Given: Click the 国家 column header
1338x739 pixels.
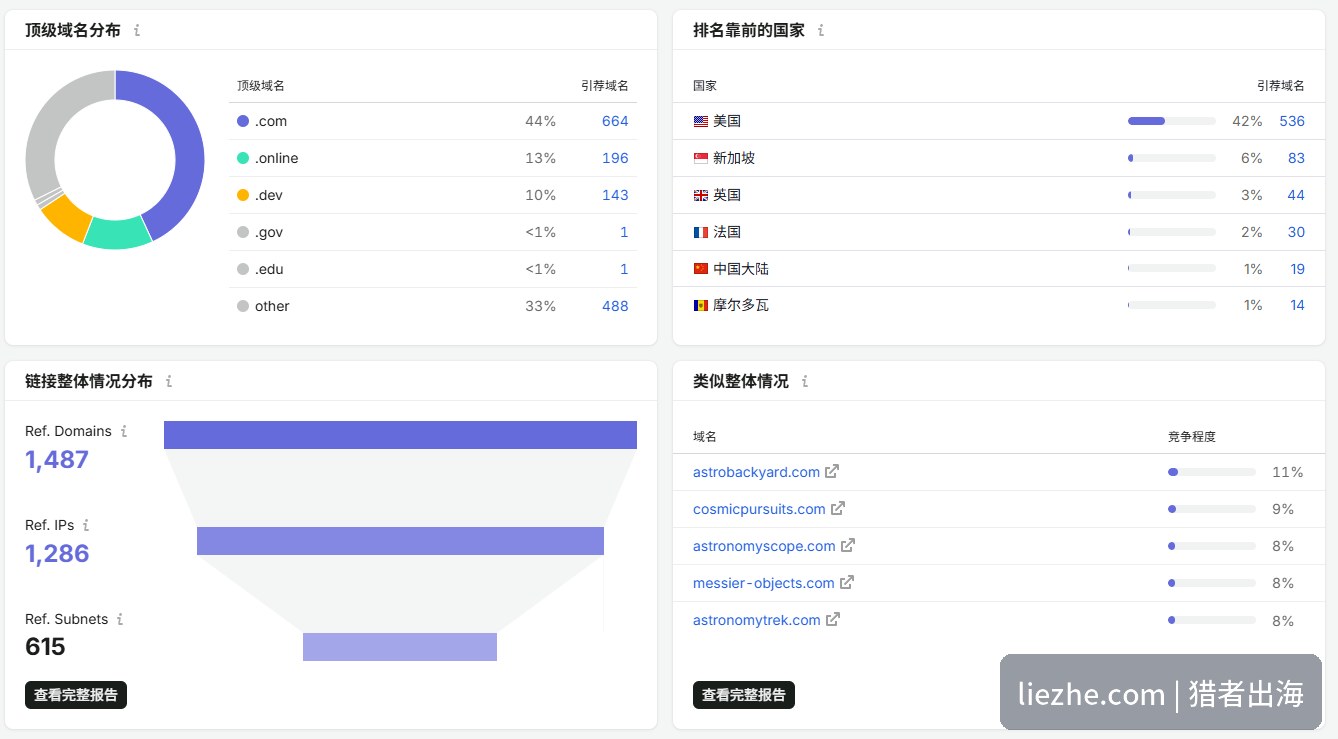Looking at the screenshot, I should pos(705,86).
